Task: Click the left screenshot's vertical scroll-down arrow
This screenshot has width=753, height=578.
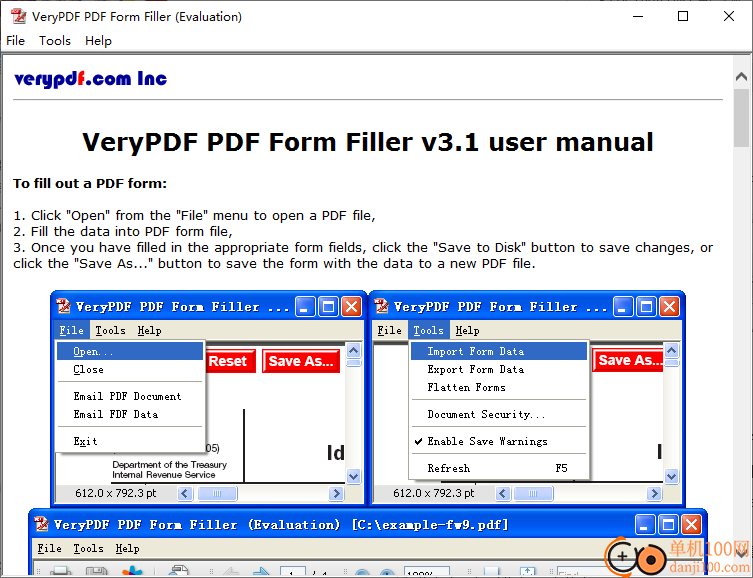Action: [x=353, y=477]
